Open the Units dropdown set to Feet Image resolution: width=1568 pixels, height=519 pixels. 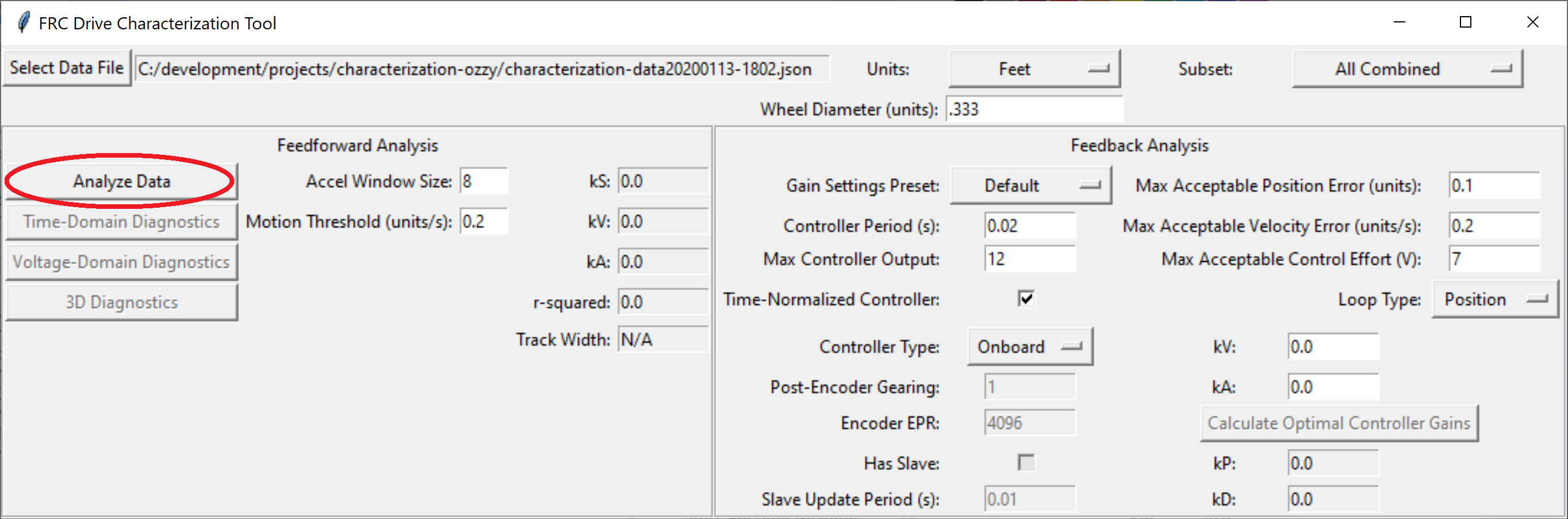pyautogui.click(x=1034, y=69)
